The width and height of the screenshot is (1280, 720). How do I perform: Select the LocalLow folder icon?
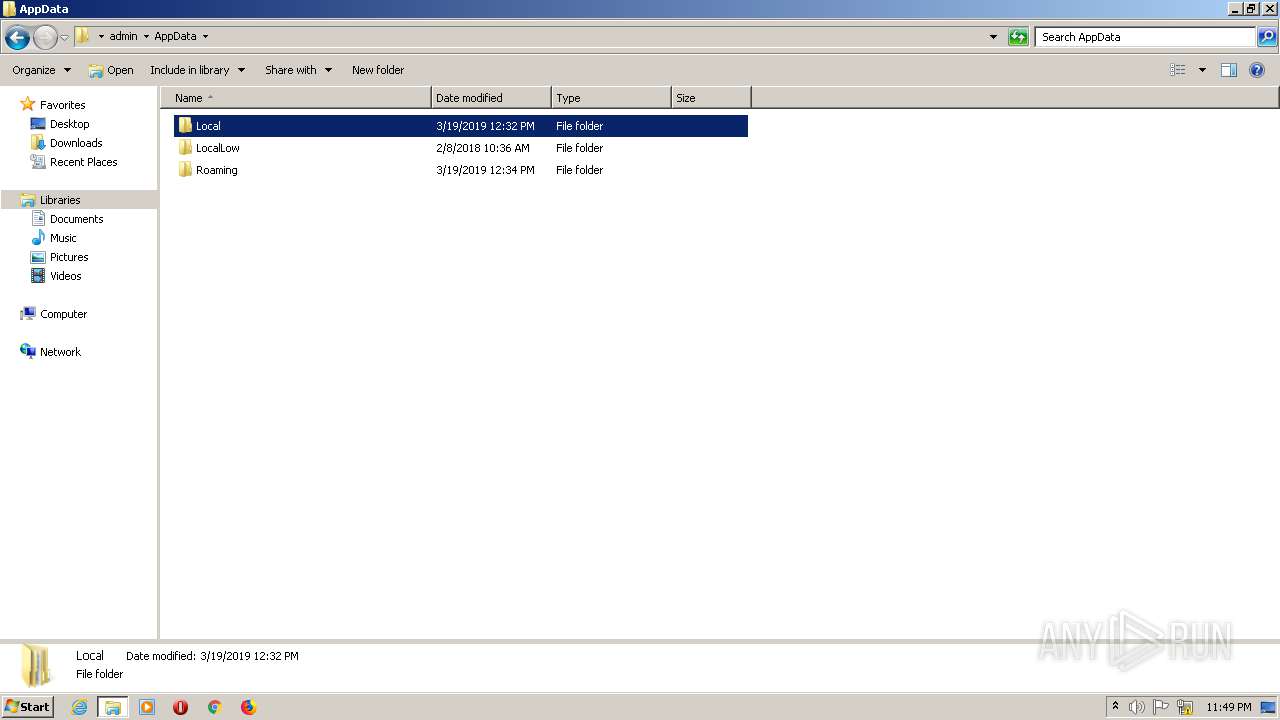pos(185,148)
